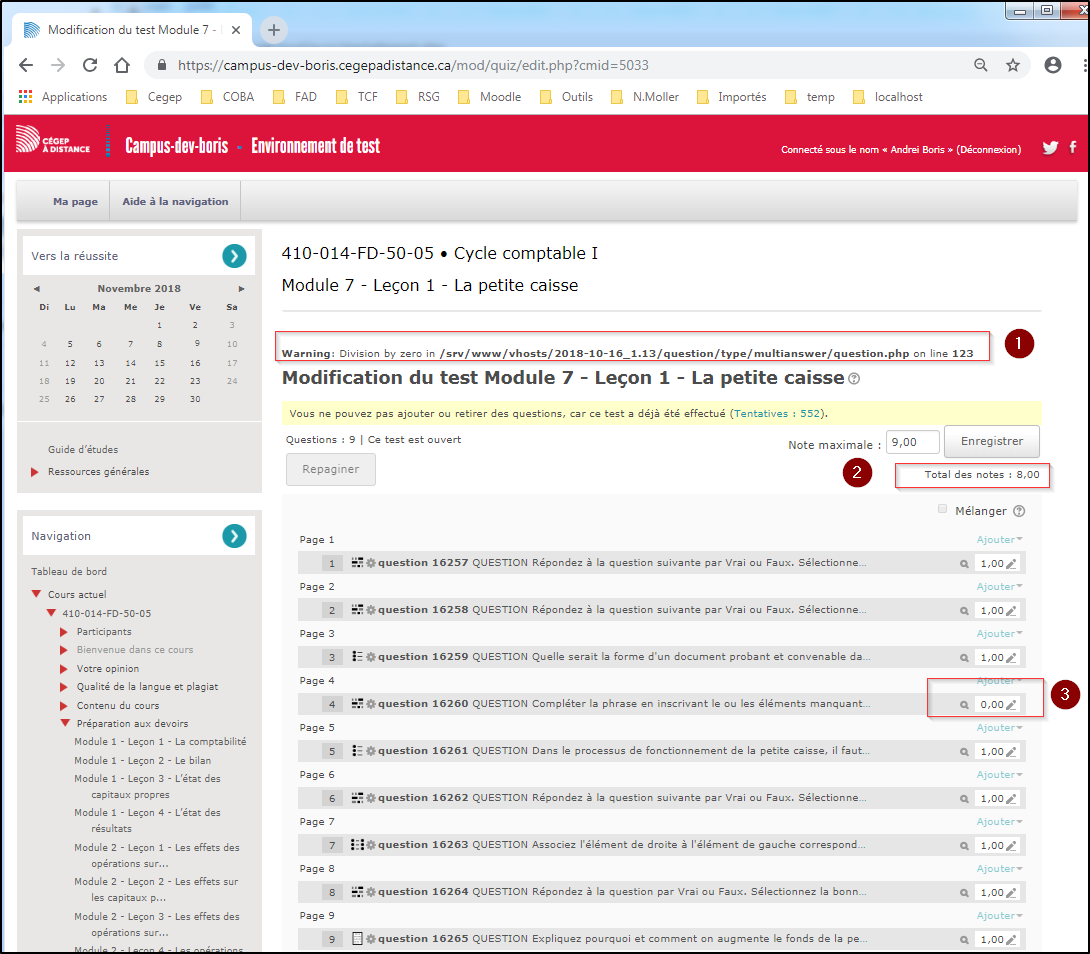
Task: Collapse the Préparation aux devoirs tree node
Action: 65,723
